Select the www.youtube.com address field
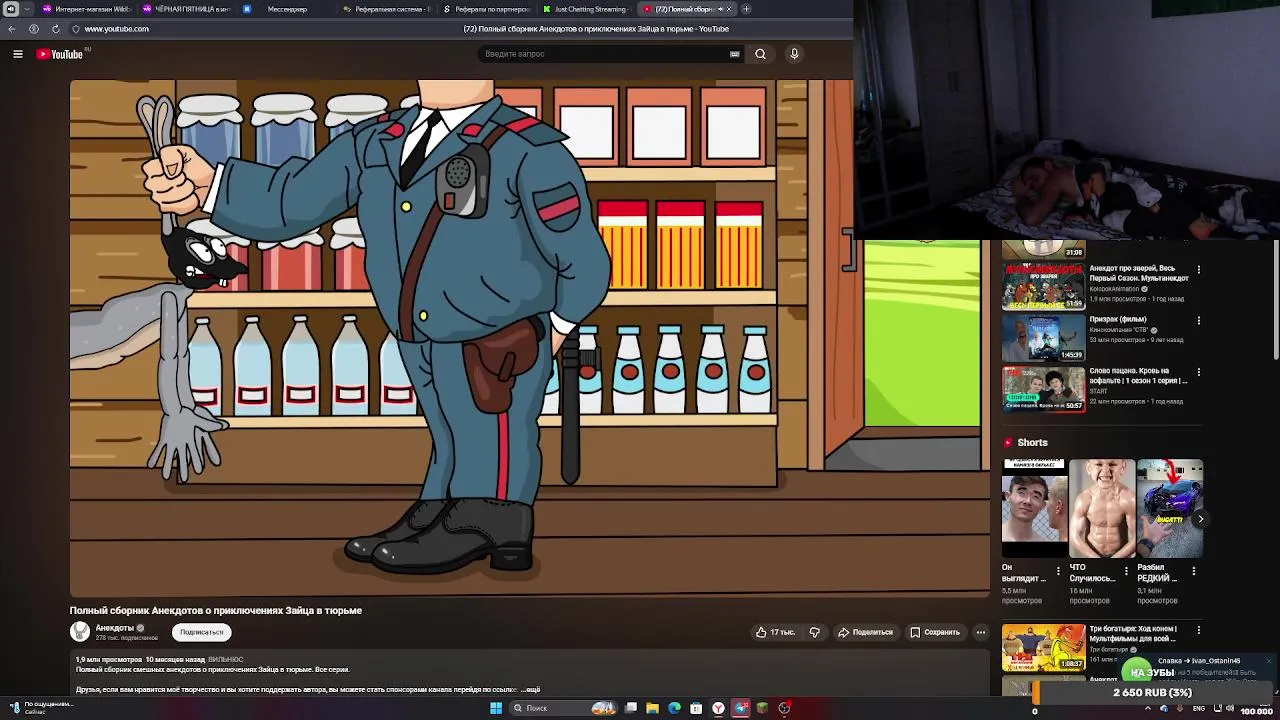1280x720 pixels. [116, 29]
